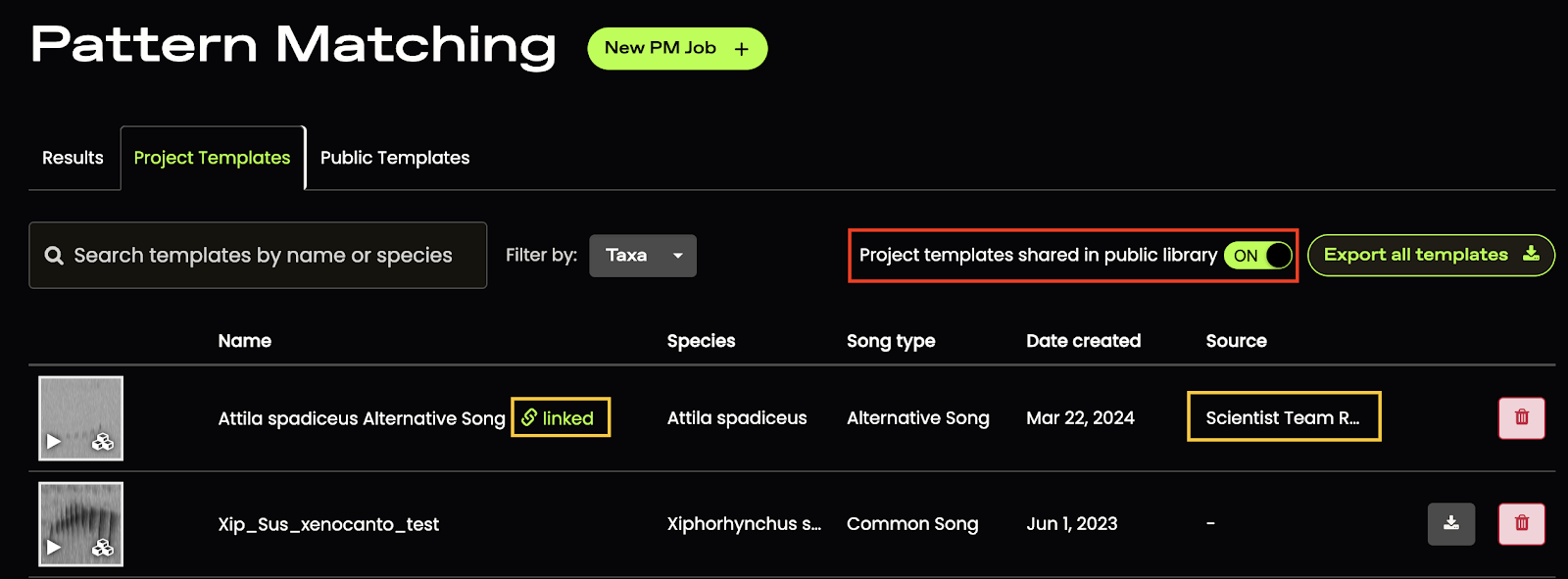Open the Xip_Sus_xenocanto_test spectrogram thumbnail
This screenshot has height=579, width=1568.
(80, 524)
